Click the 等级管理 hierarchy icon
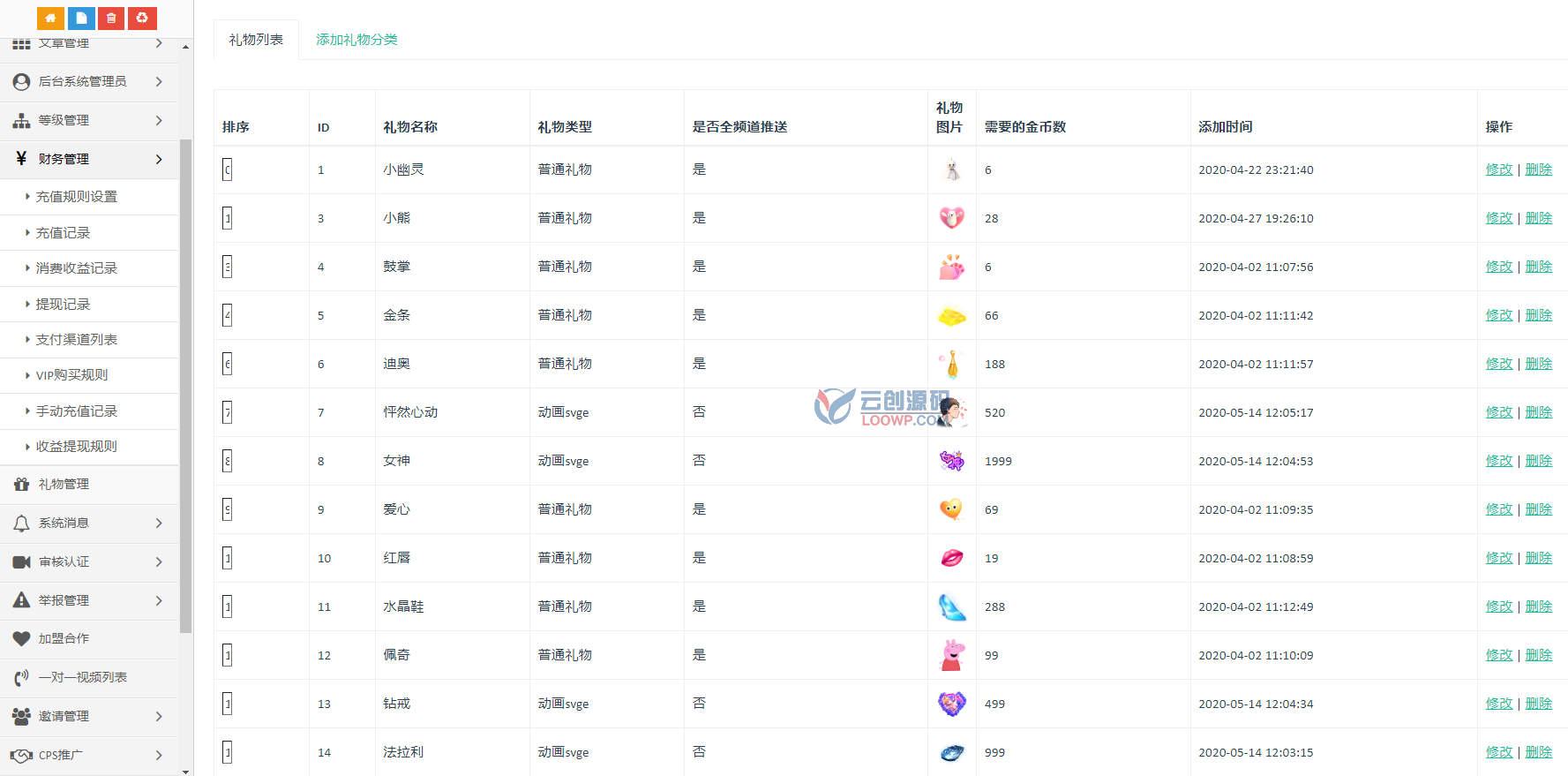 point(21,120)
